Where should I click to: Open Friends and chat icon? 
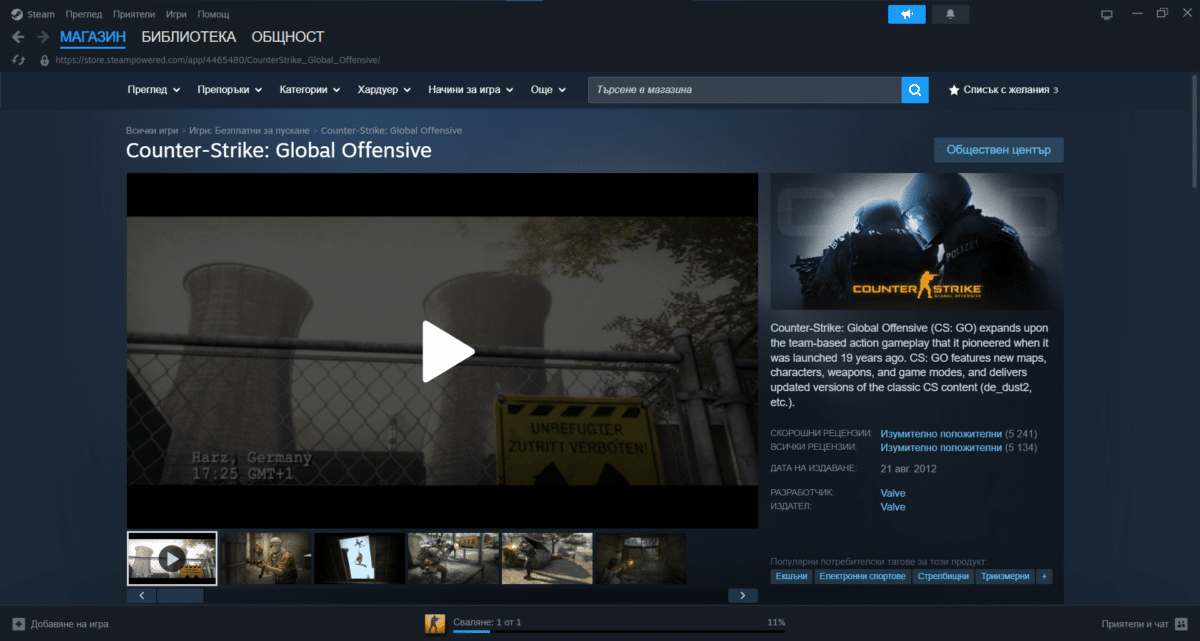click(x=1179, y=624)
